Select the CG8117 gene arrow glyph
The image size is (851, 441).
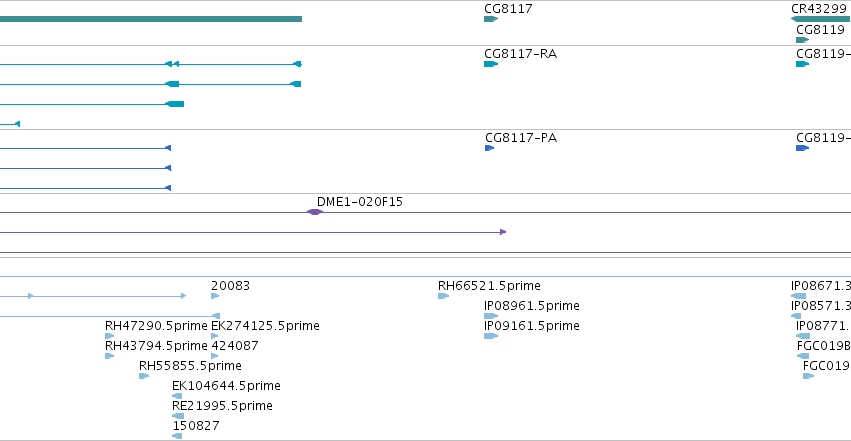(491, 19)
